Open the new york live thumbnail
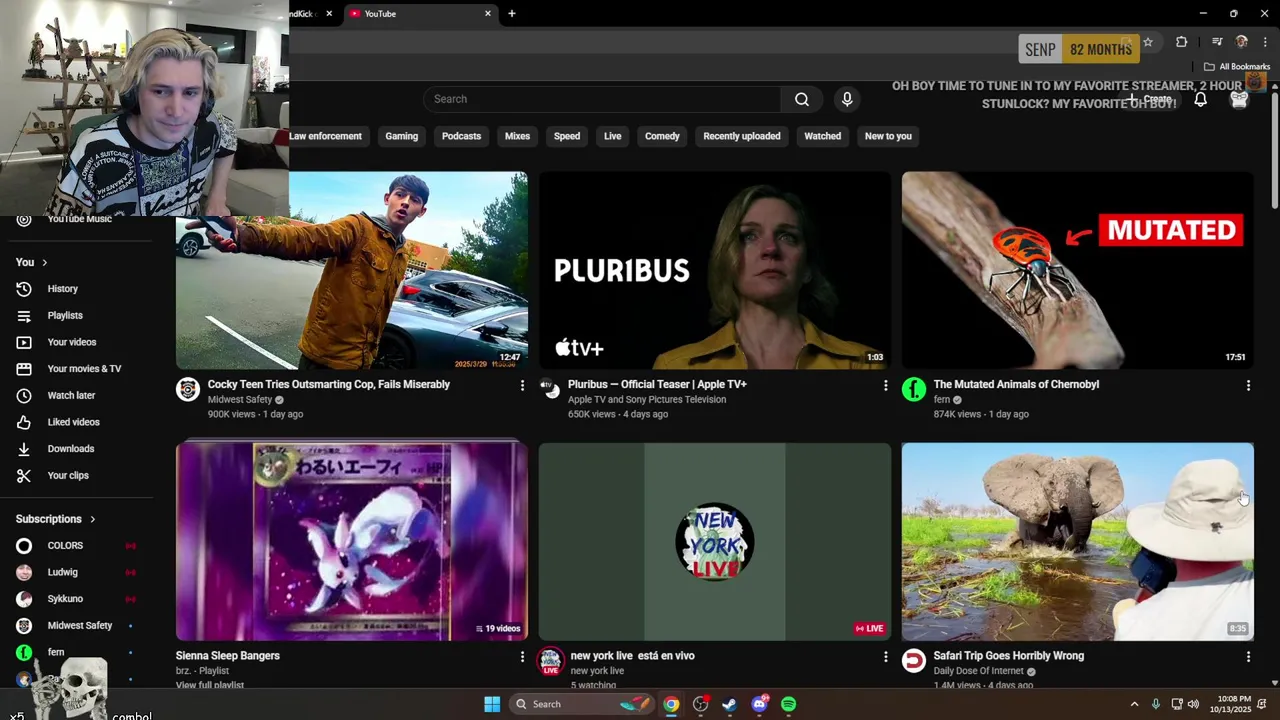The height and width of the screenshot is (720, 1280). pyautogui.click(x=715, y=542)
